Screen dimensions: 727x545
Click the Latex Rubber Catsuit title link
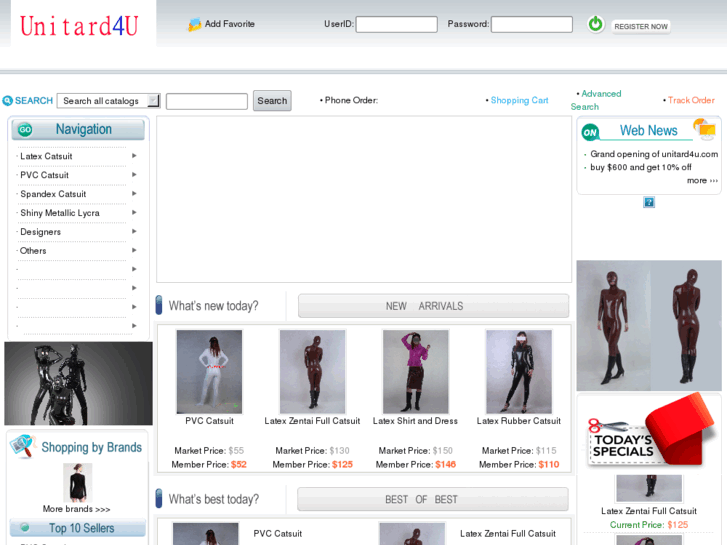(519, 421)
